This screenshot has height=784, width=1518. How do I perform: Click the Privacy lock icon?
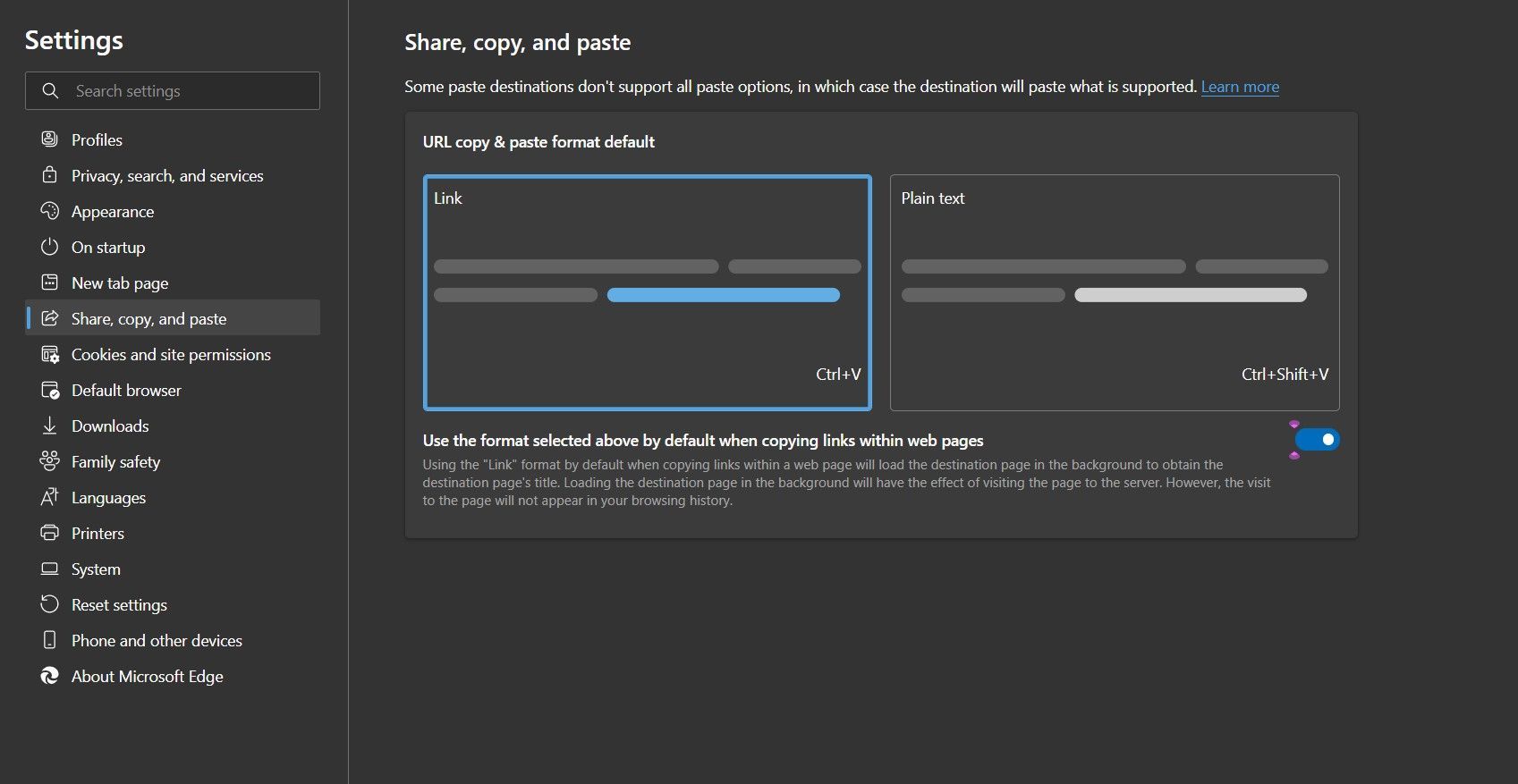tap(49, 175)
